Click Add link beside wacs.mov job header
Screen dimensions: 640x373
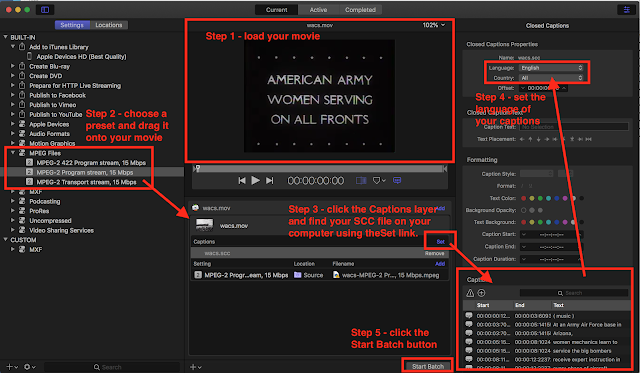(440, 208)
